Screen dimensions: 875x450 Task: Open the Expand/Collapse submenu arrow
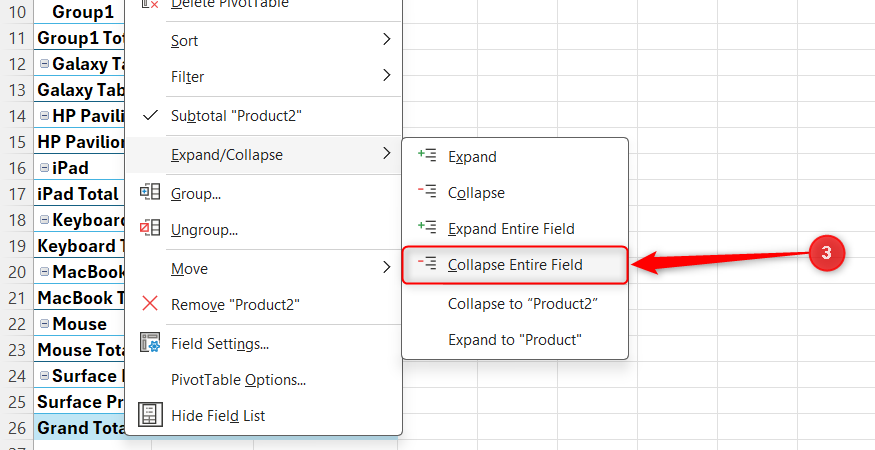[x=387, y=153]
